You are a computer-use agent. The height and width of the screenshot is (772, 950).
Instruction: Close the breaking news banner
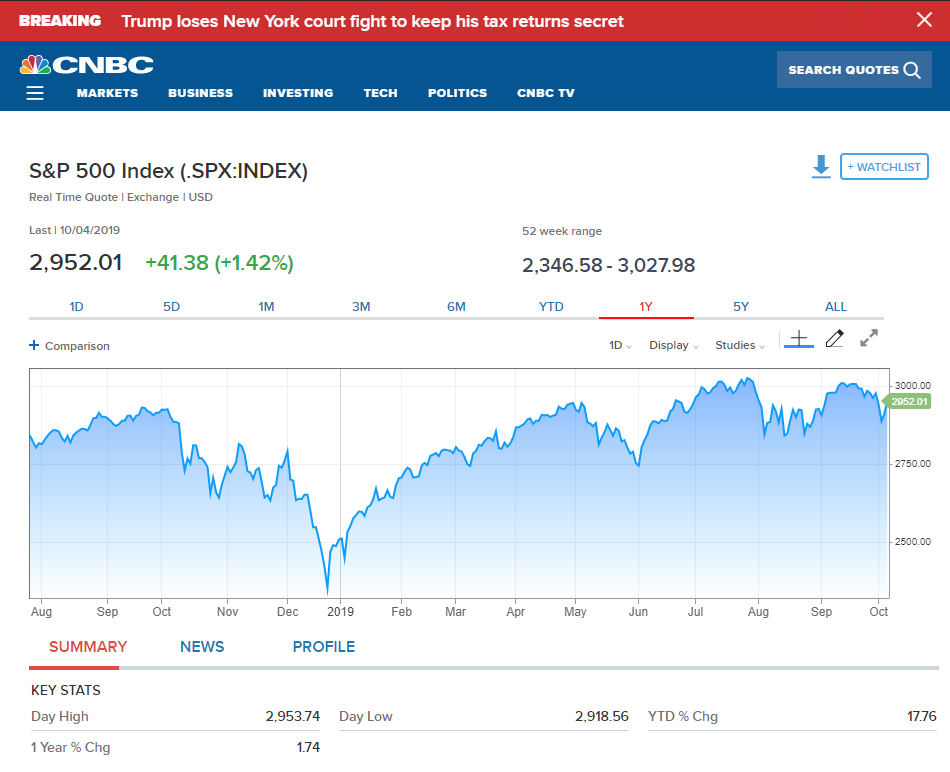(x=924, y=20)
